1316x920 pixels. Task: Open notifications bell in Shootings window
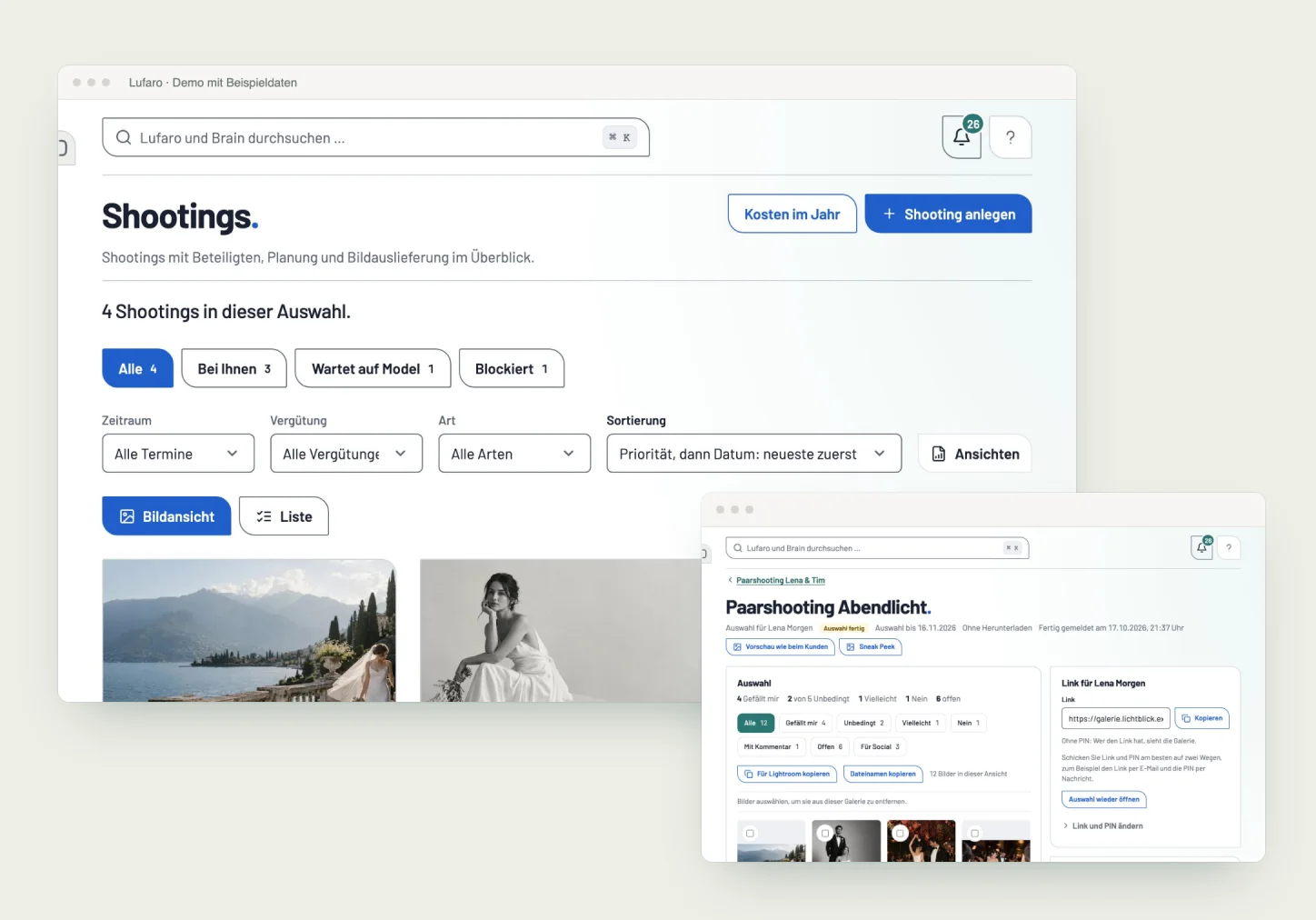click(962, 137)
